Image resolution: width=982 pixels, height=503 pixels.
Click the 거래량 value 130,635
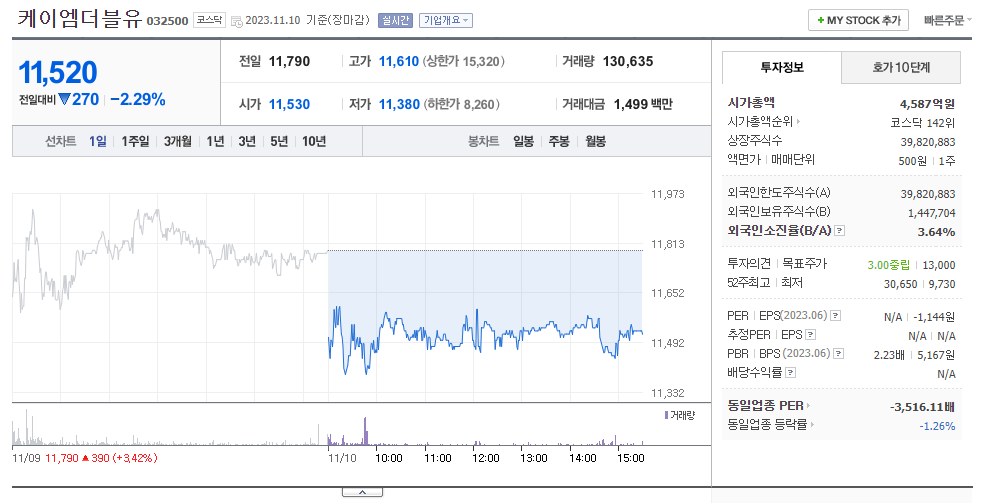(x=628, y=61)
